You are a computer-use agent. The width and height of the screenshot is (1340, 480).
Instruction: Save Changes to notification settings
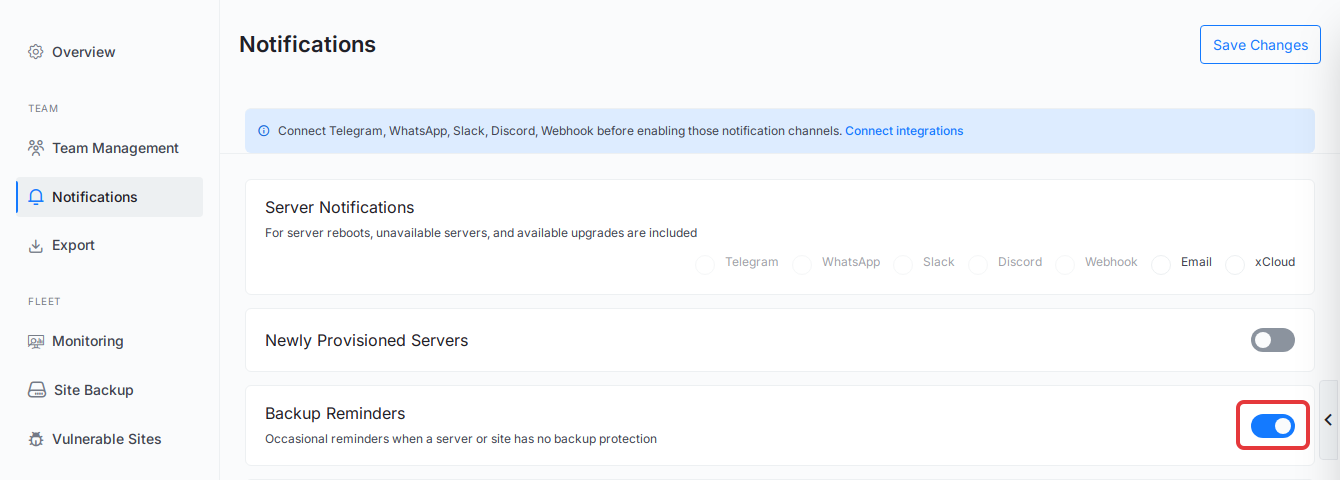[x=1260, y=45]
